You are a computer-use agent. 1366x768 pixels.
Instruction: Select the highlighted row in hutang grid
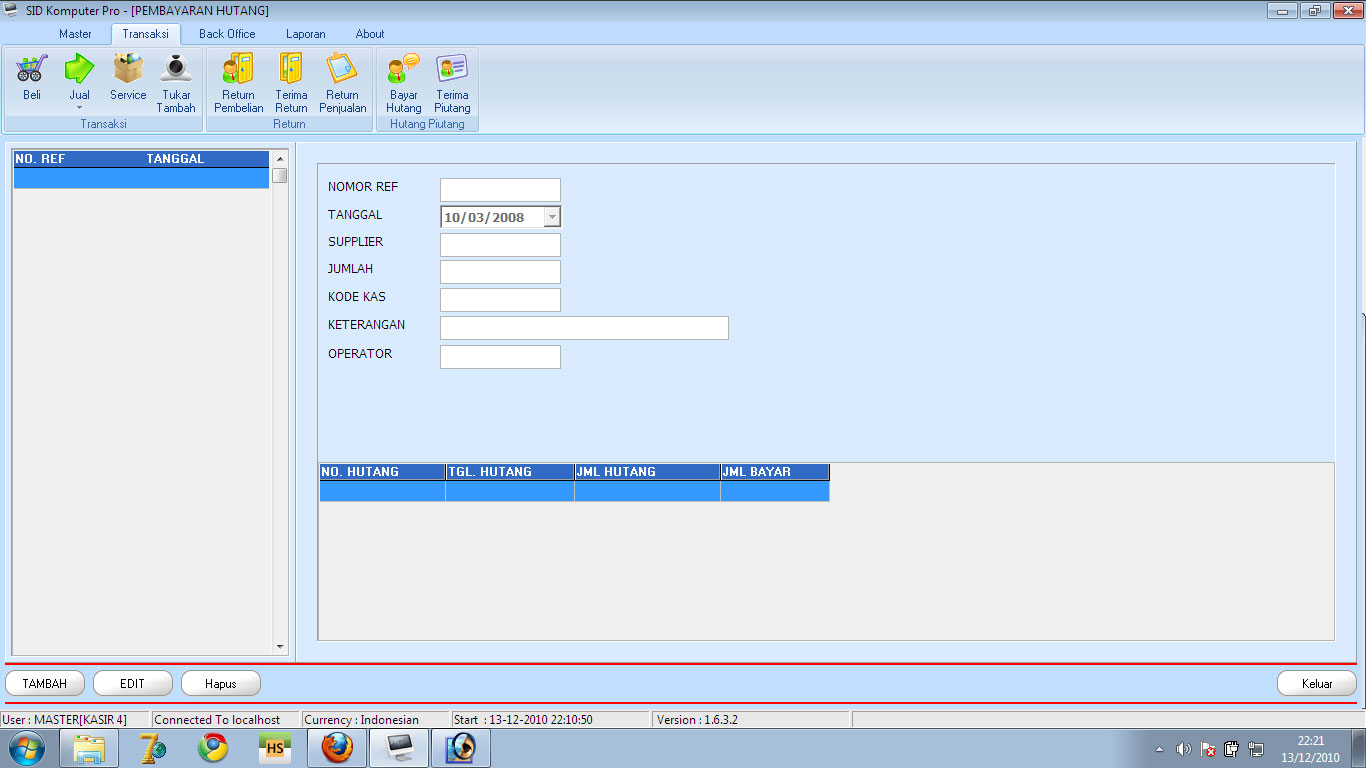[574, 491]
